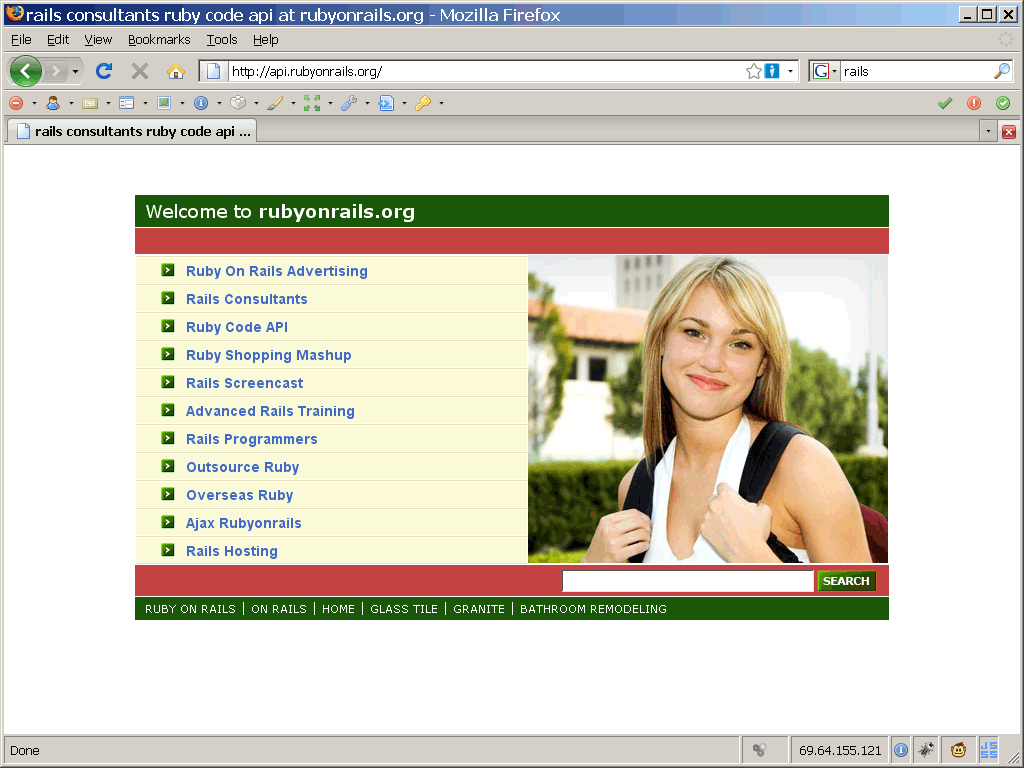Click the green checkmark standards mode icon

pyautogui.click(x=945, y=103)
